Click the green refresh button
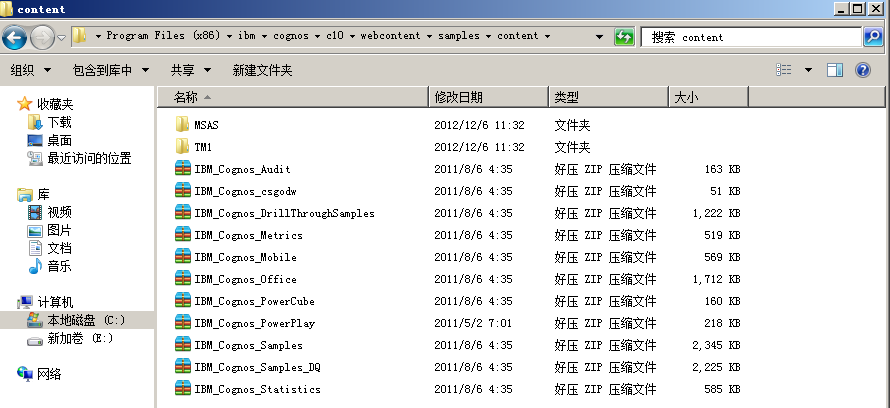This screenshot has width=890, height=408. click(624, 37)
